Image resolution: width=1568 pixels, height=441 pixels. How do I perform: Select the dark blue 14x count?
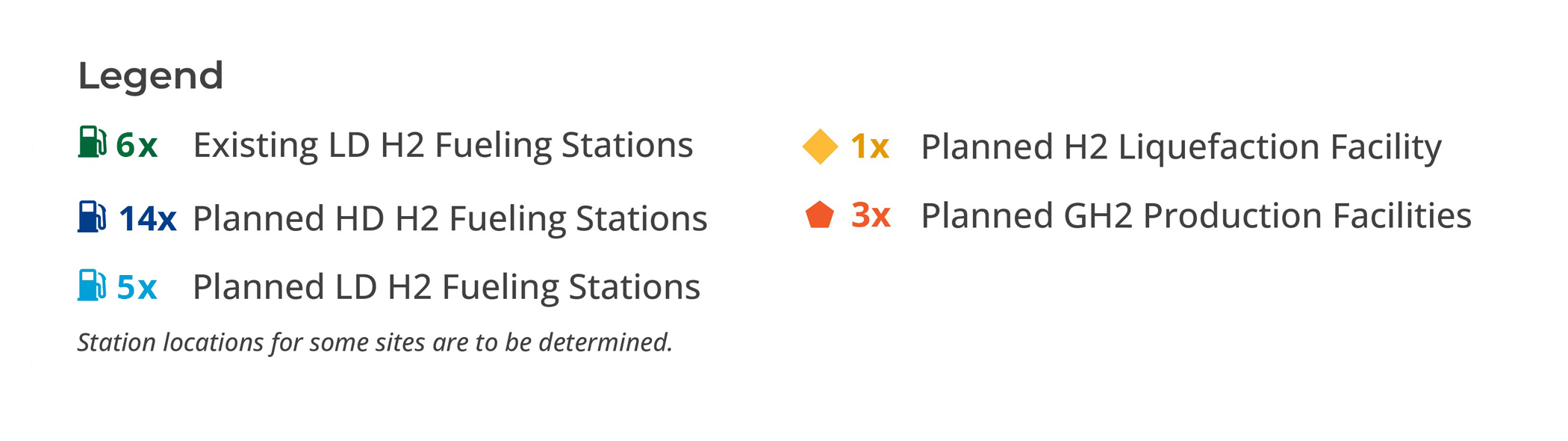147,219
